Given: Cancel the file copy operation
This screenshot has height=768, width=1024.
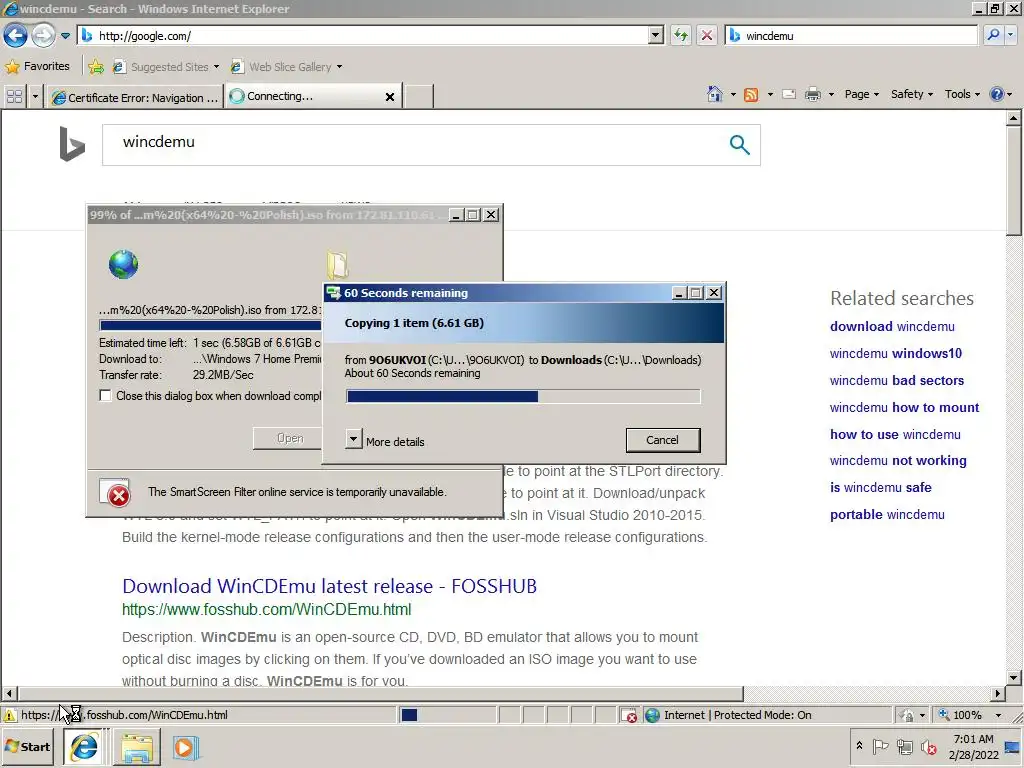Looking at the screenshot, I should click(x=662, y=440).
